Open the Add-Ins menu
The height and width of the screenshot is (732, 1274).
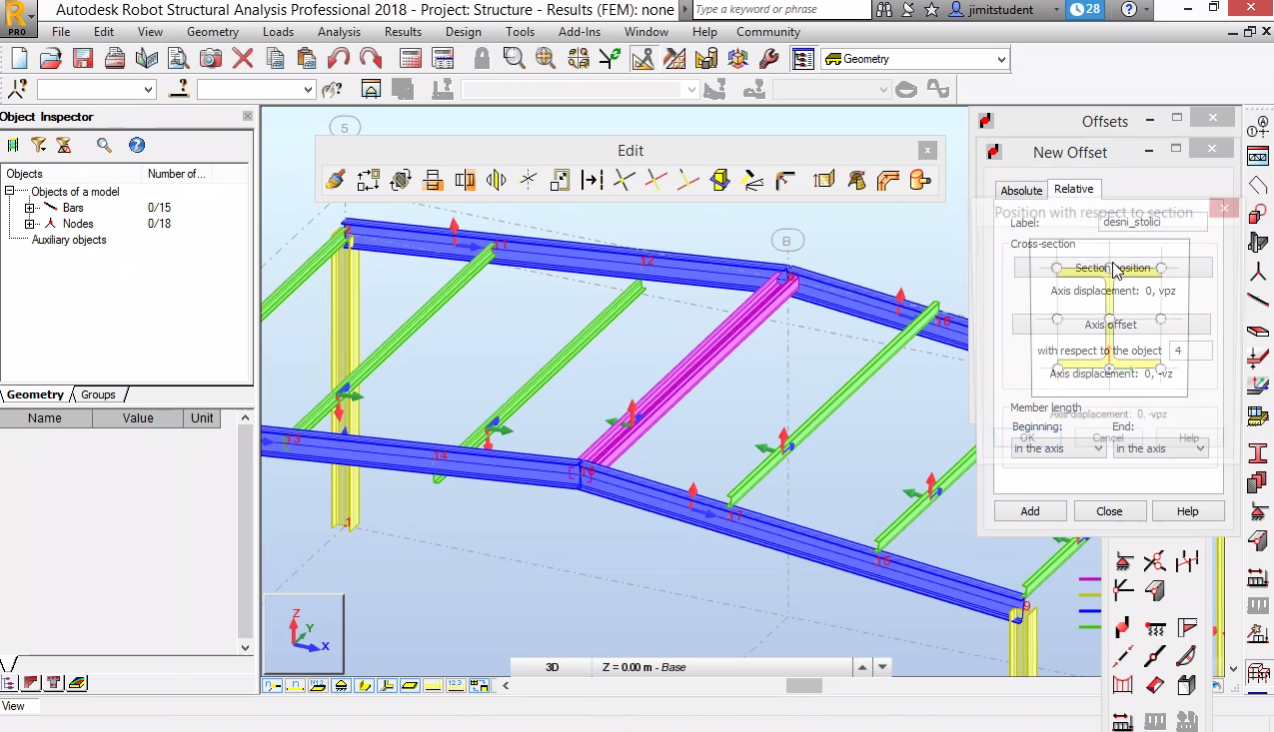pyautogui.click(x=579, y=32)
